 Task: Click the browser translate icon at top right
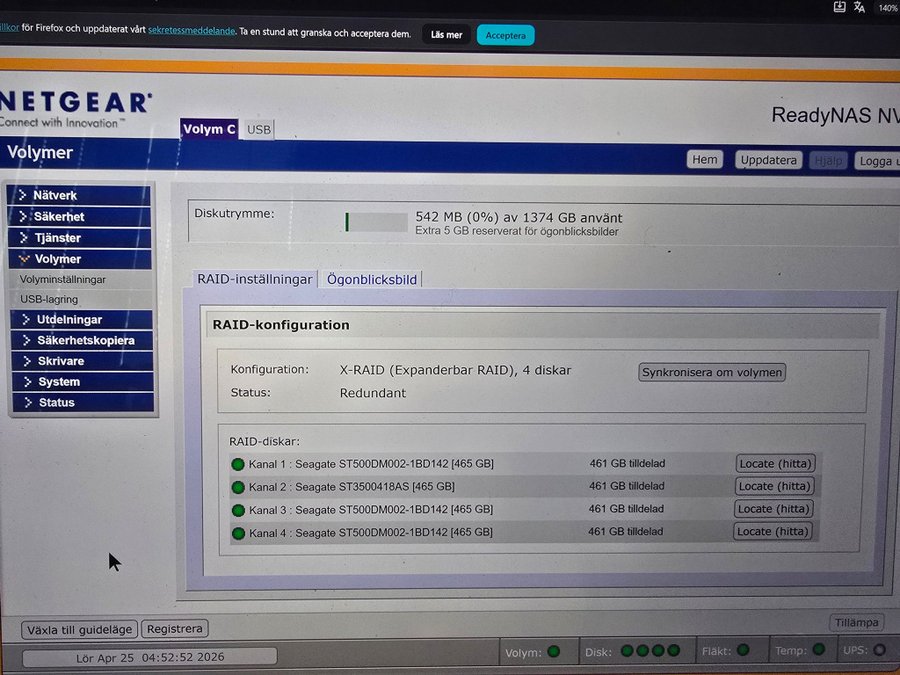858,7
